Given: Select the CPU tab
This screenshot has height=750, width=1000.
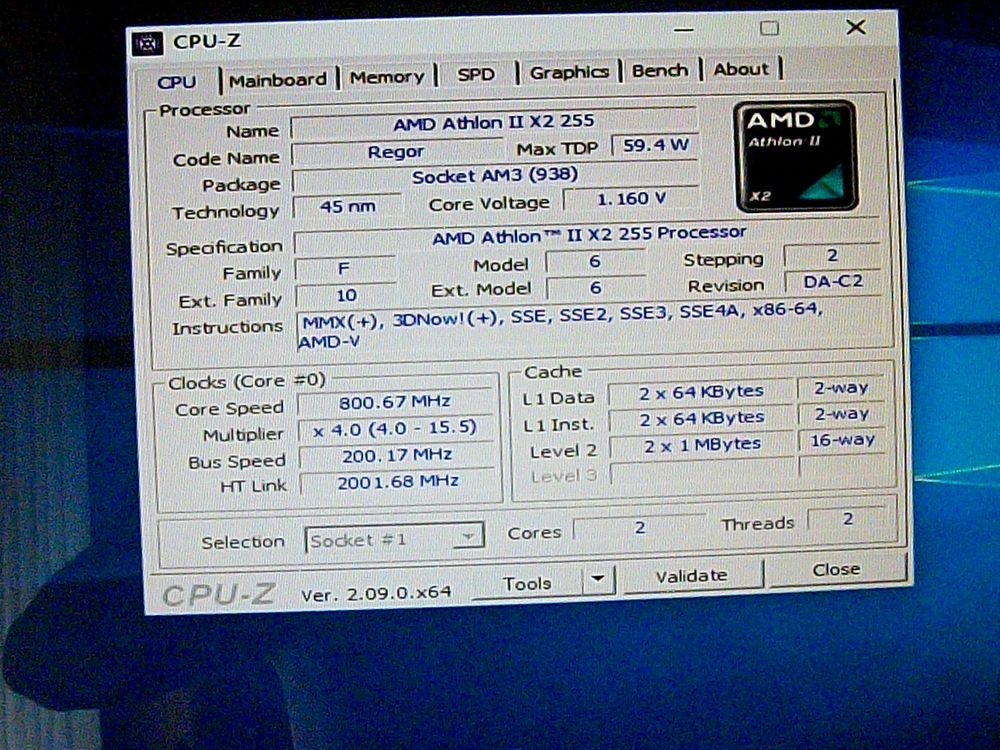Looking at the screenshot, I should [x=177, y=82].
